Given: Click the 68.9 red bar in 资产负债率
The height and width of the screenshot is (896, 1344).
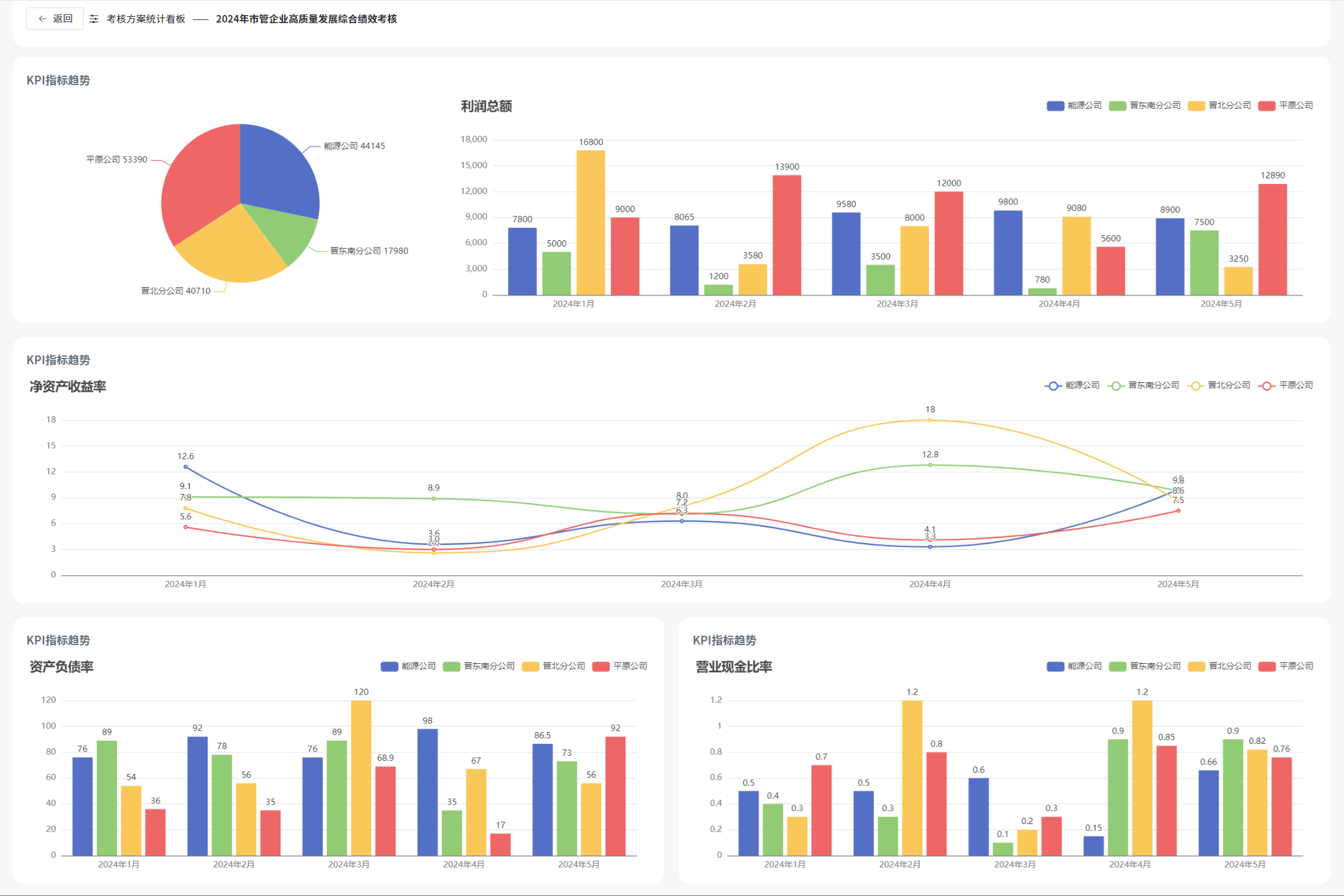Looking at the screenshot, I should tap(386, 812).
